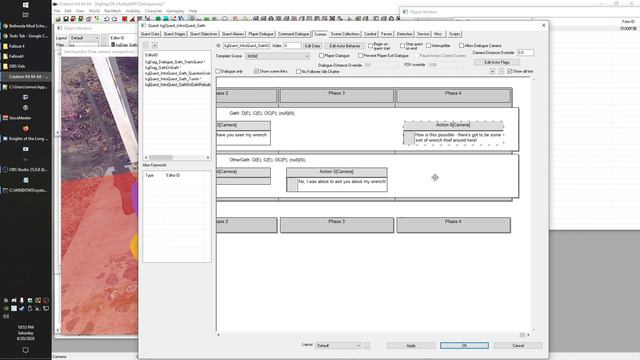
Task: Click the scene ID input field
Action: (x=247, y=46)
